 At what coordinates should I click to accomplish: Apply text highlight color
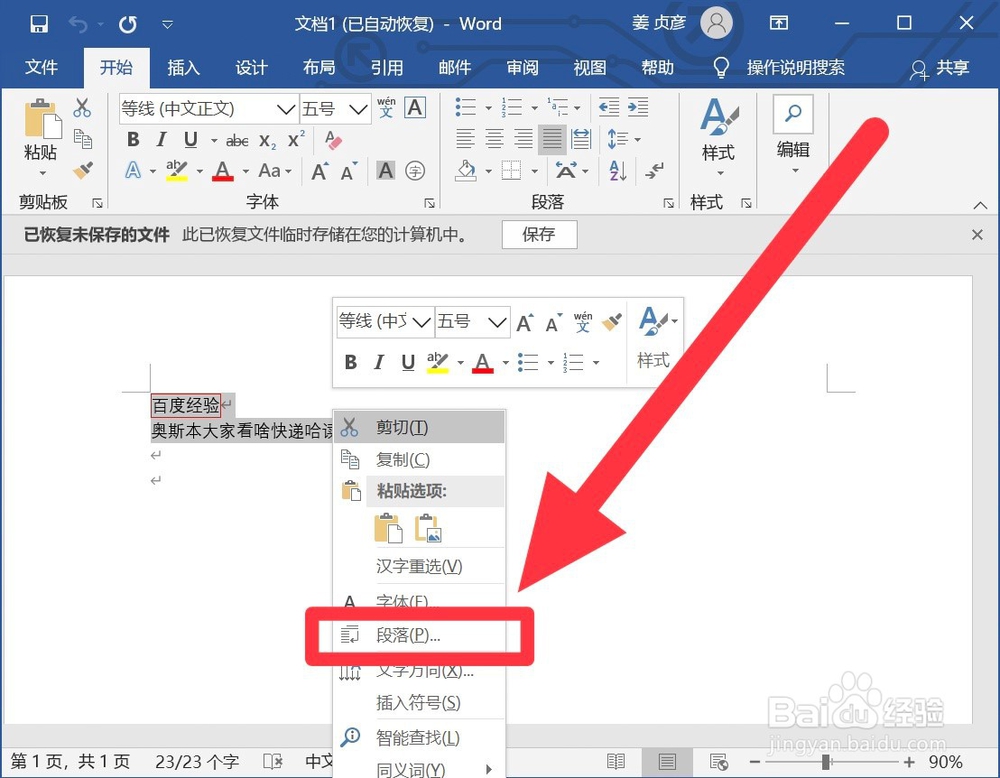178,170
